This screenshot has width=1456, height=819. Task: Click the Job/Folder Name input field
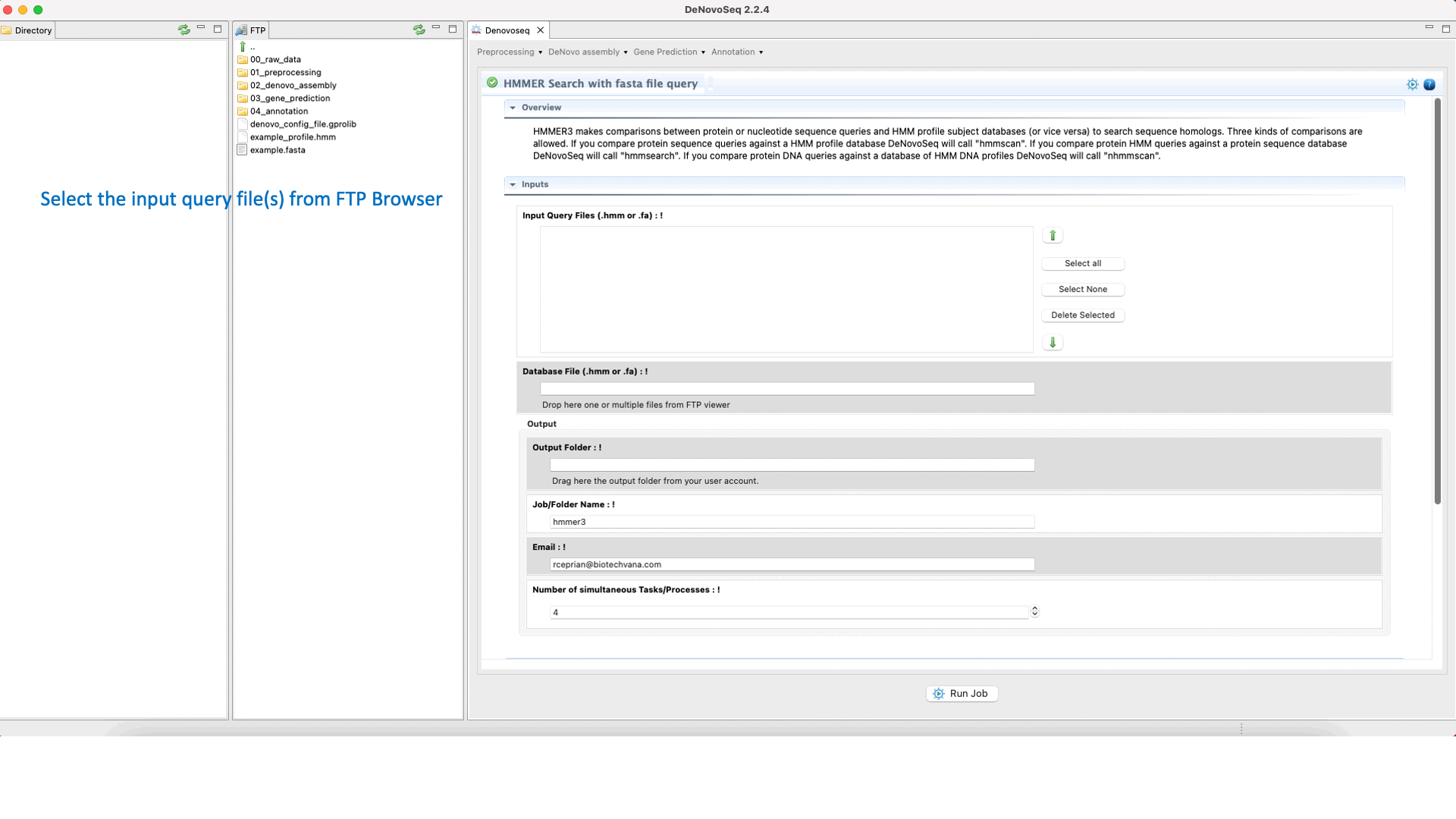pos(792,522)
